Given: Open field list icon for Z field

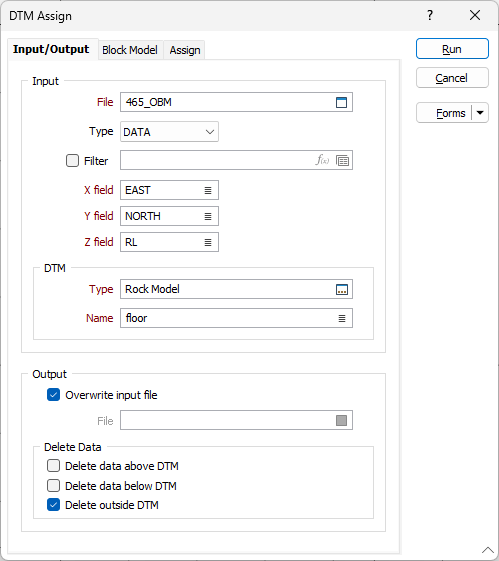Looking at the screenshot, I should pyautogui.click(x=208, y=243).
